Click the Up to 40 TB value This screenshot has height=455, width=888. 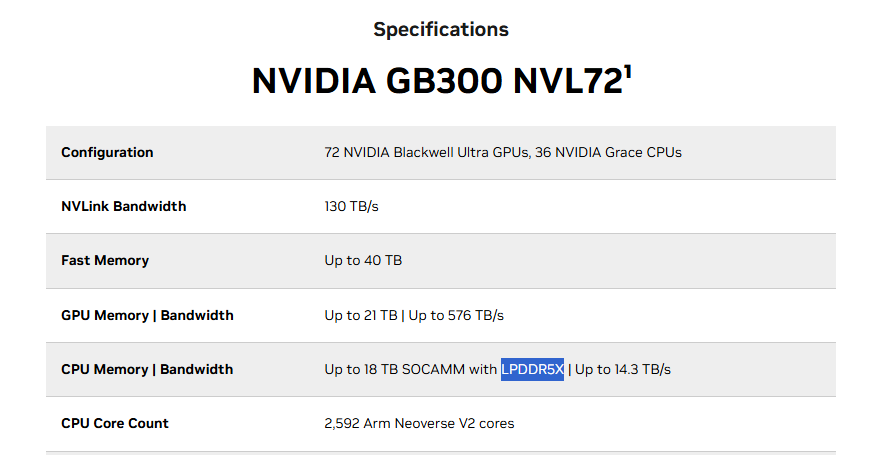(363, 261)
